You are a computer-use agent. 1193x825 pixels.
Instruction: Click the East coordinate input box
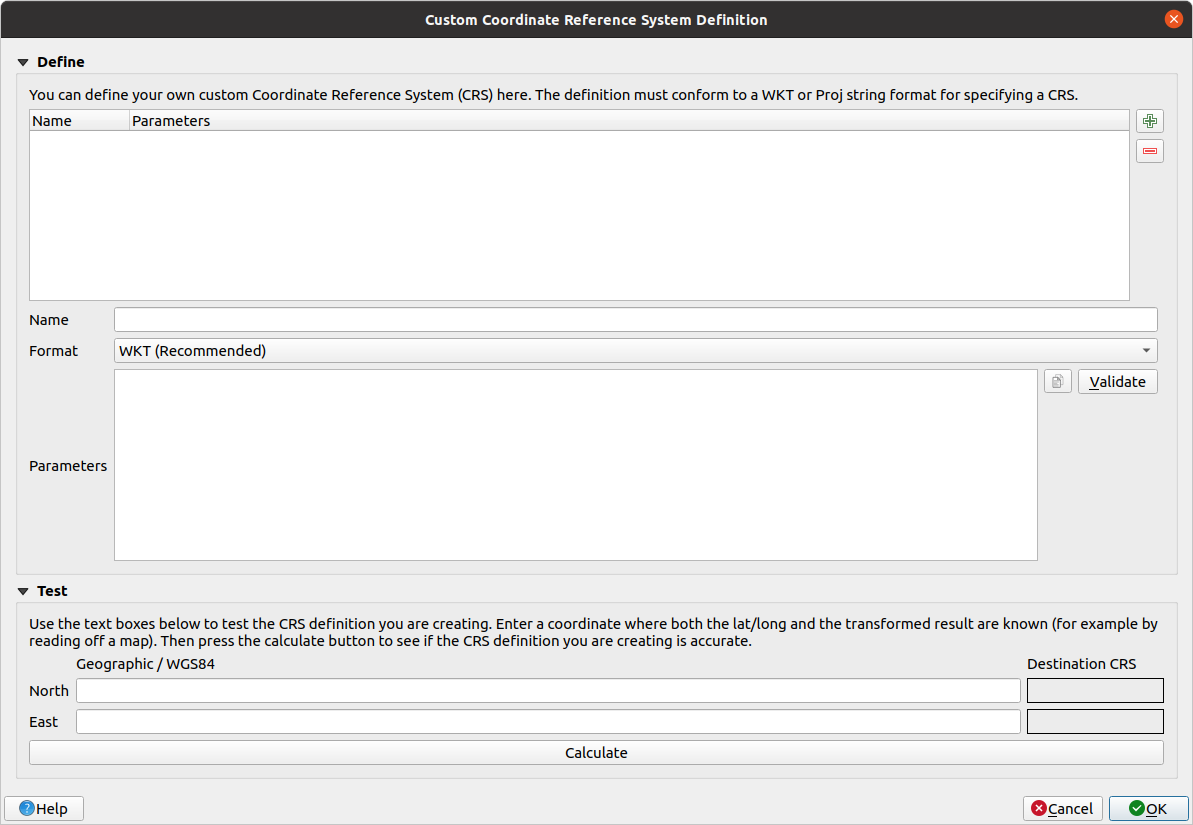coord(548,722)
